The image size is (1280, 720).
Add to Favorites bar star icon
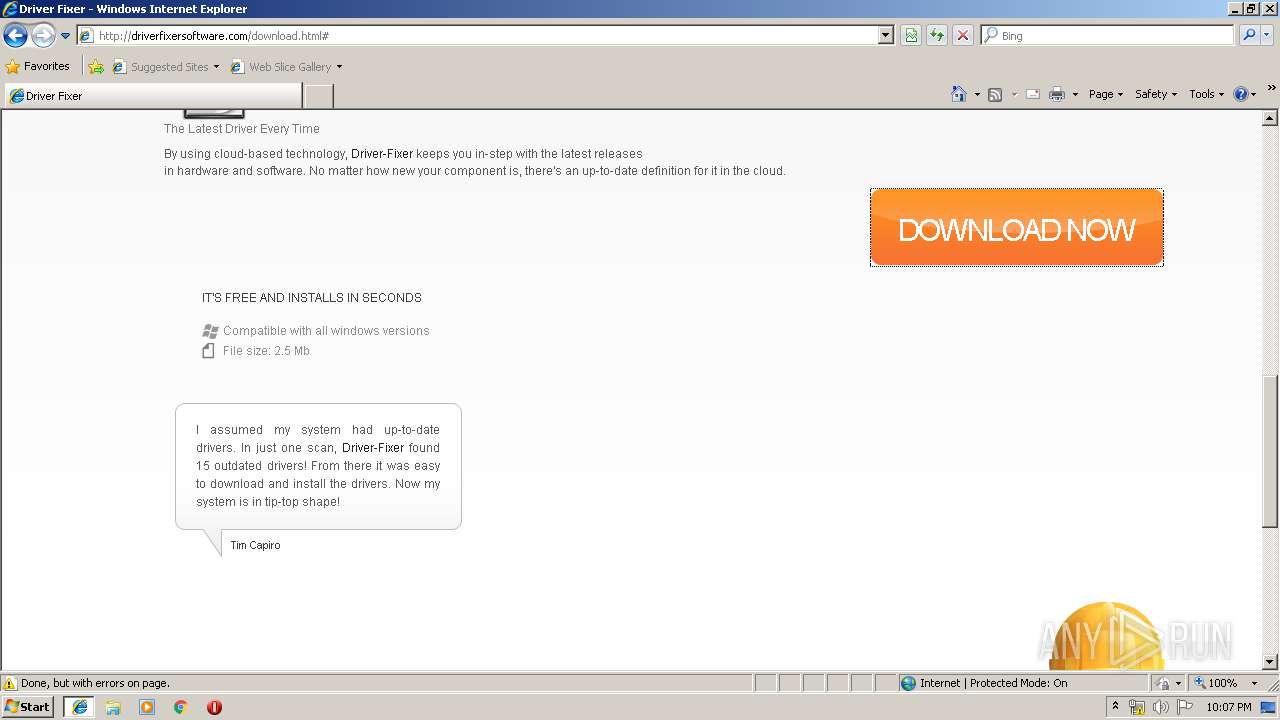coord(96,67)
